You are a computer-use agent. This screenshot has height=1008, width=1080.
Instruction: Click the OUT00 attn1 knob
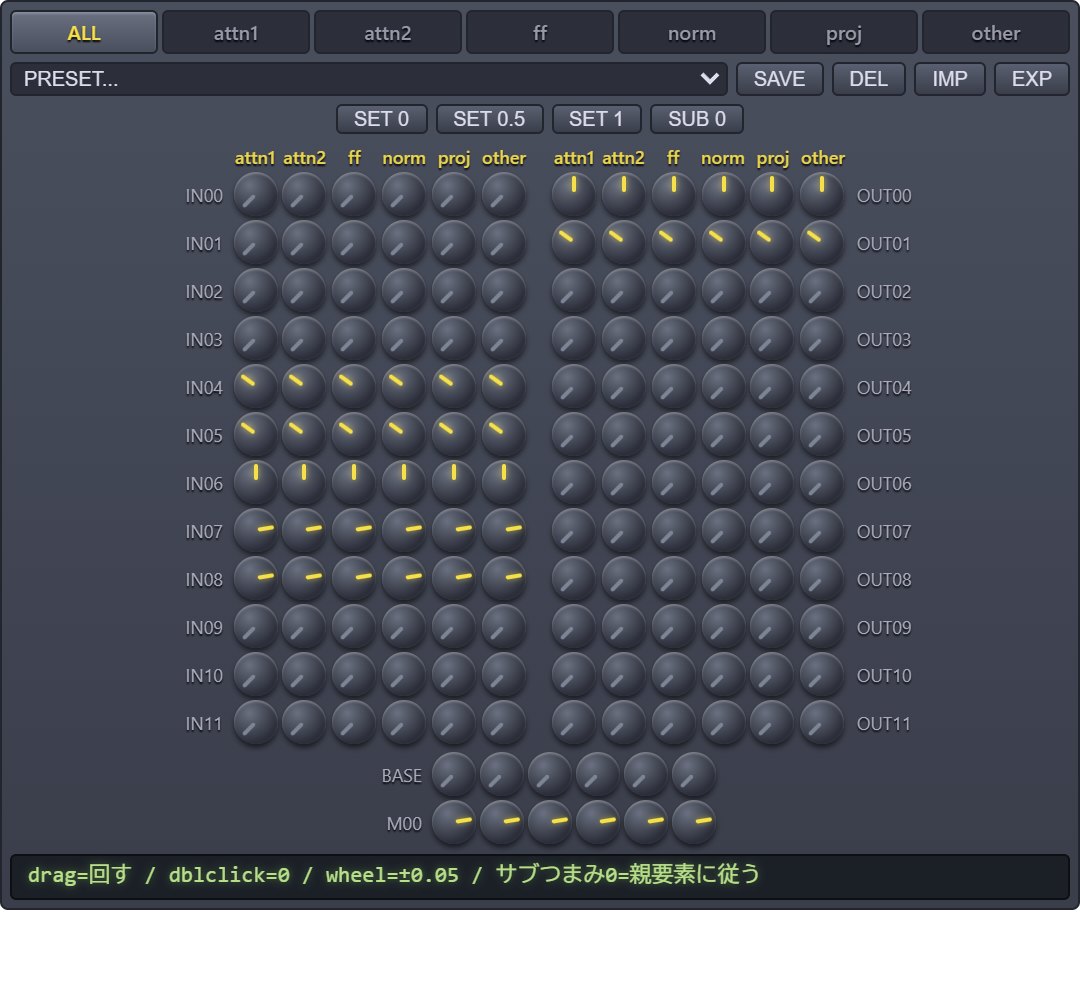pyautogui.click(x=574, y=195)
